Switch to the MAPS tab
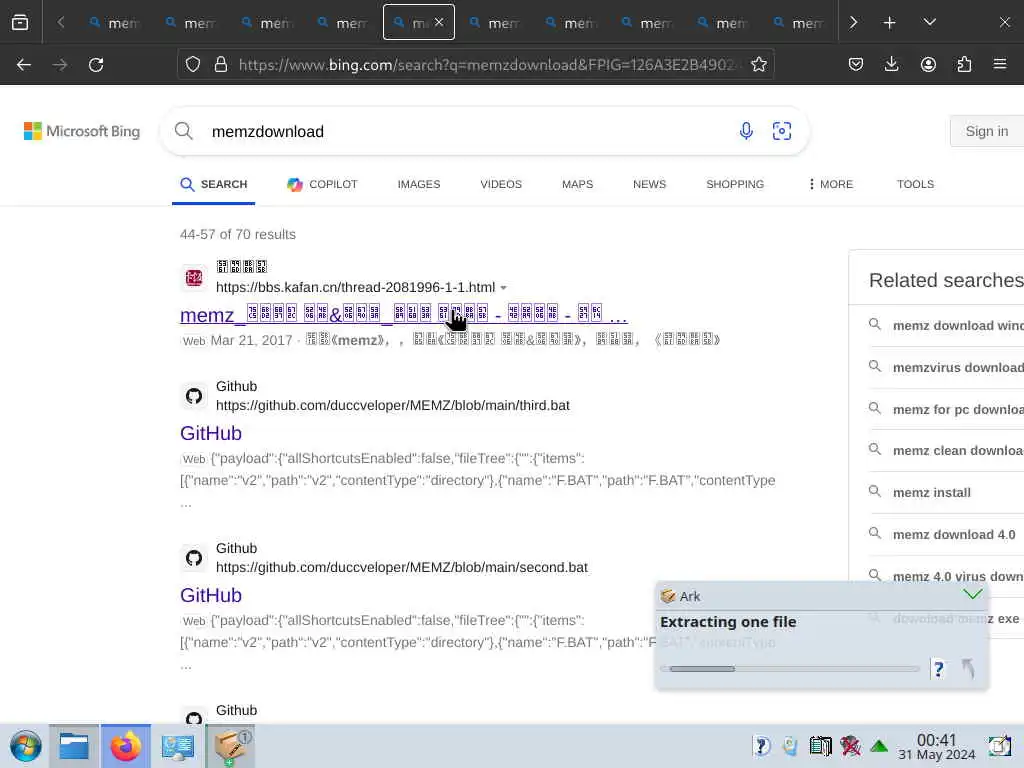 tap(577, 184)
